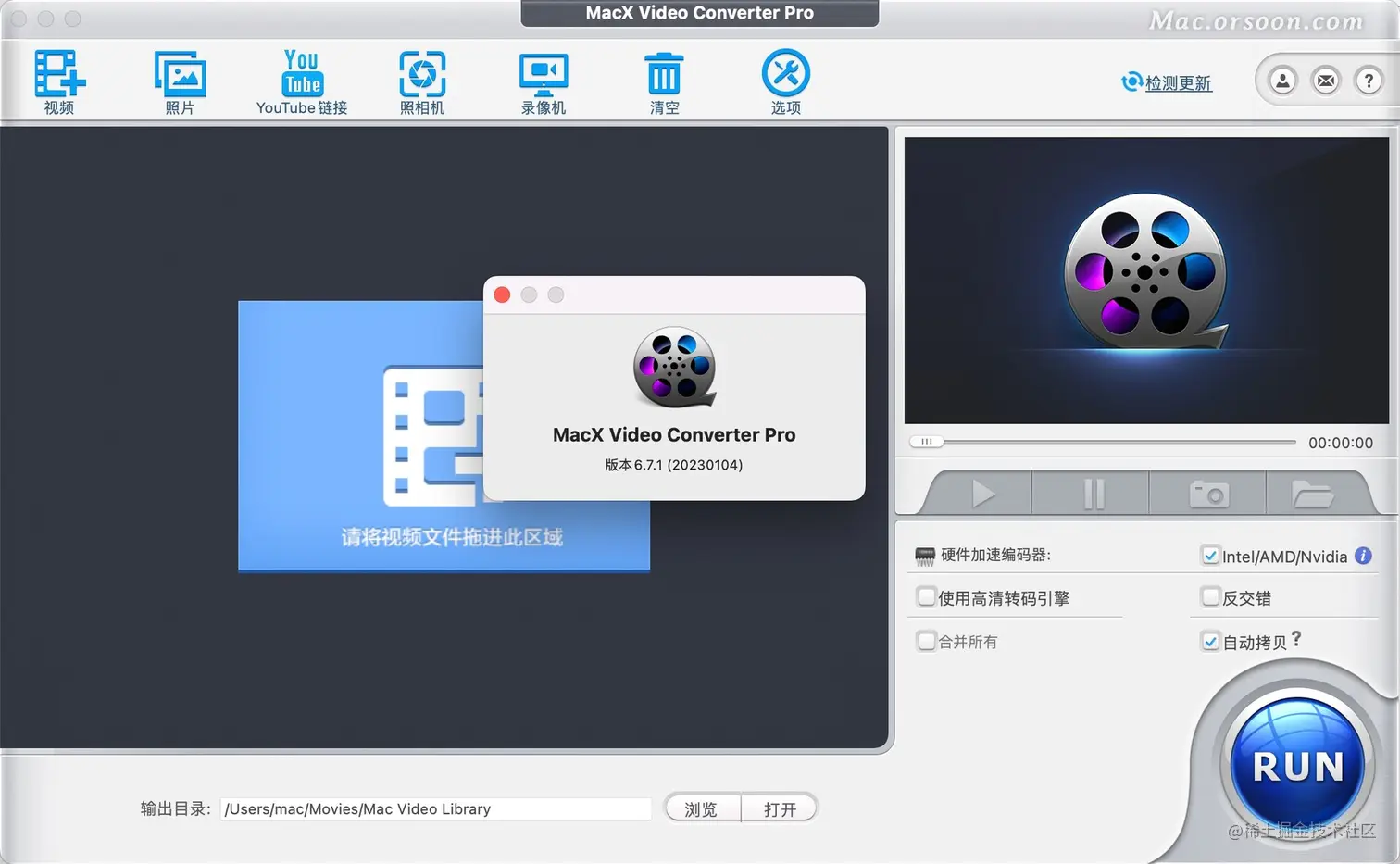The width and height of the screenshot is (1400, 864).
Task: Click the Browse output folder button
Action: point(702,808)
